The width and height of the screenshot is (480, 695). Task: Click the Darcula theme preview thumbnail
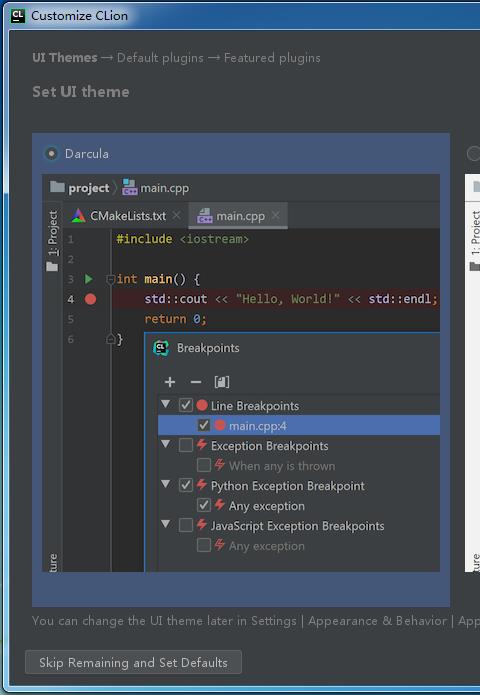(241, 373)
